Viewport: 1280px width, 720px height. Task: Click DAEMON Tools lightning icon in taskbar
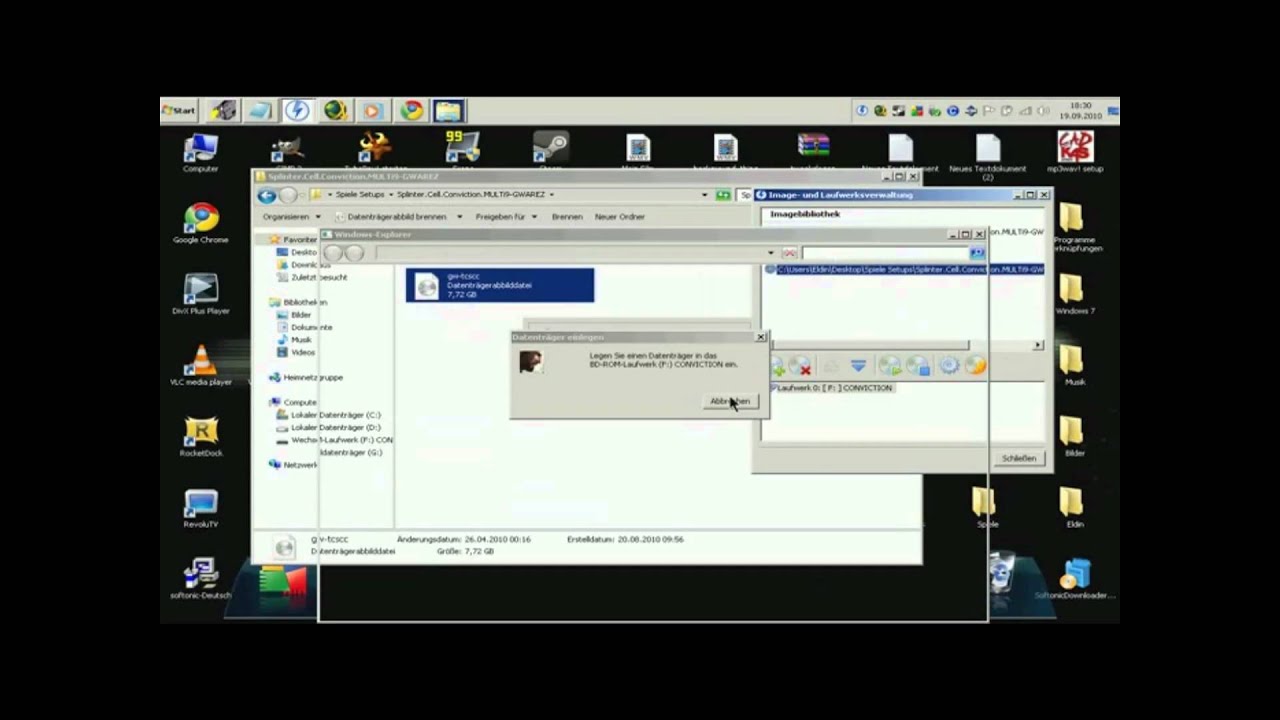coord(296,110)
